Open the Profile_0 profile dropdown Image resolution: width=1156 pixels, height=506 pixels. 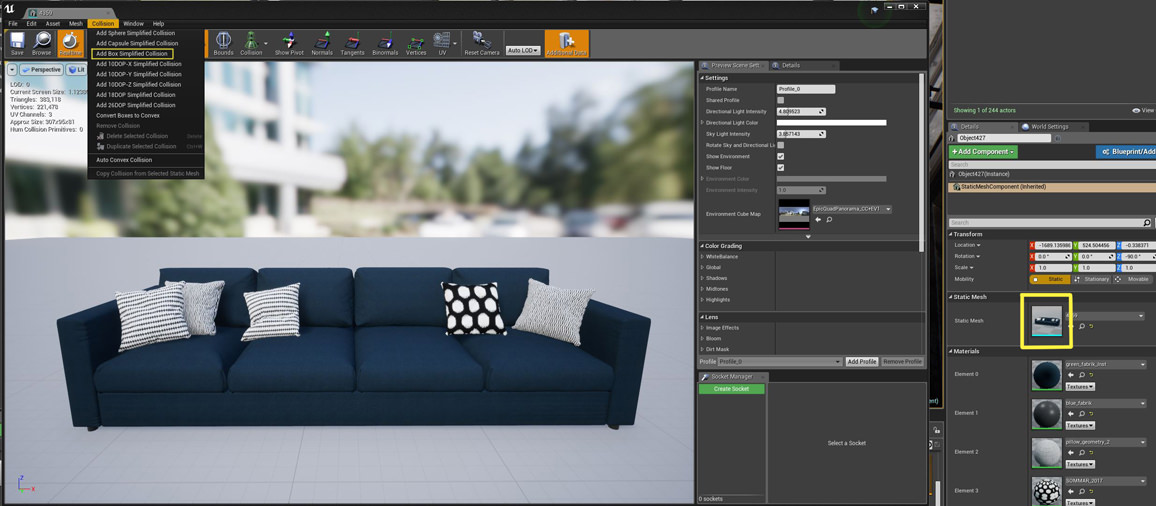[x=780, y=362]
